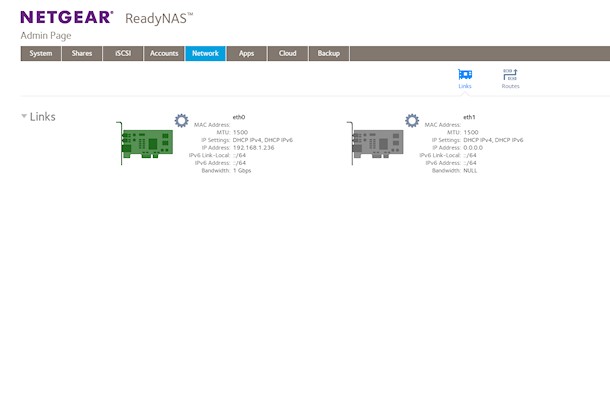
Task: Click the active Network tab
Action: point(205,54)
